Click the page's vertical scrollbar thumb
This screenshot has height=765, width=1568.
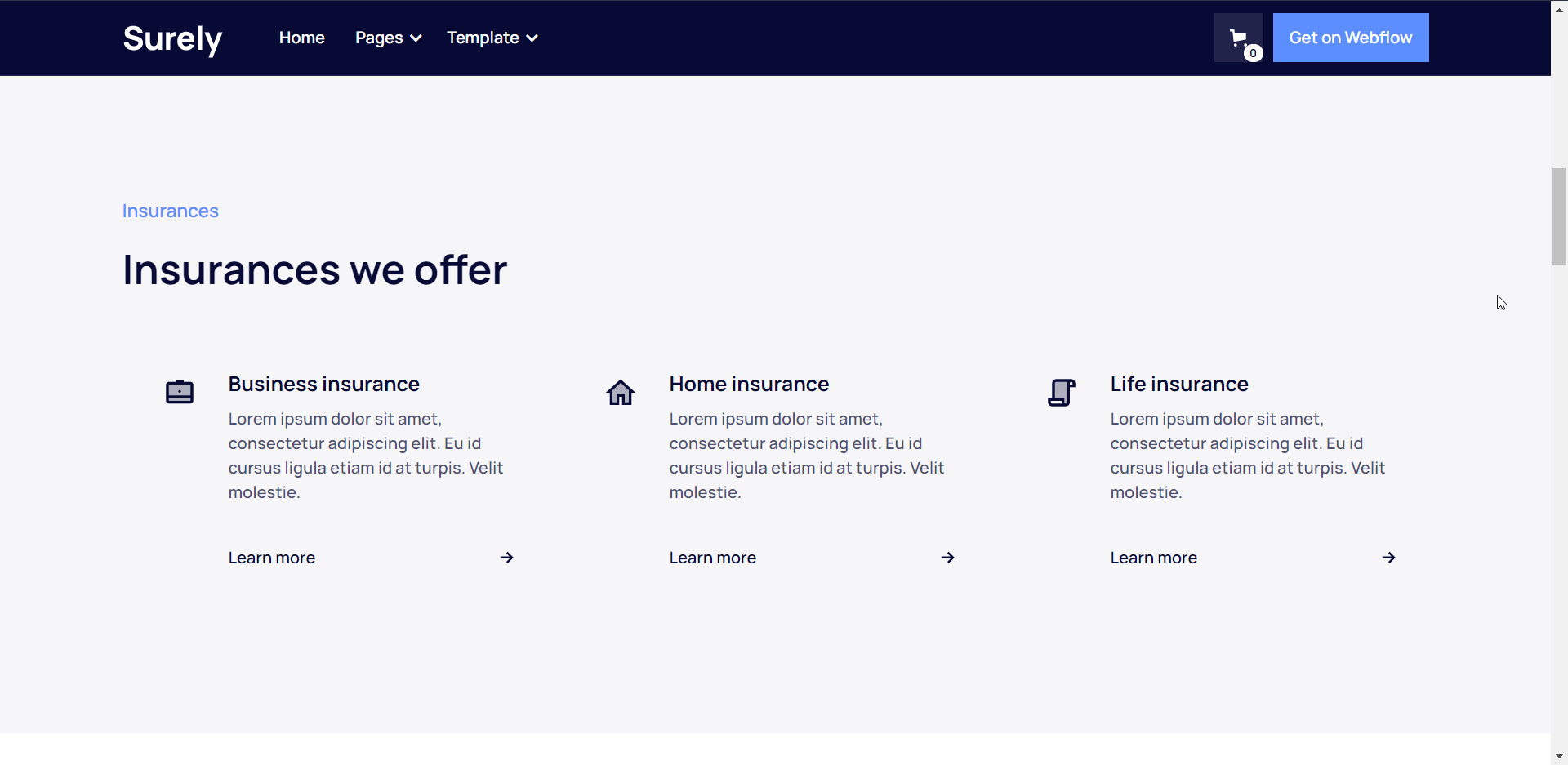[1559, 216]
